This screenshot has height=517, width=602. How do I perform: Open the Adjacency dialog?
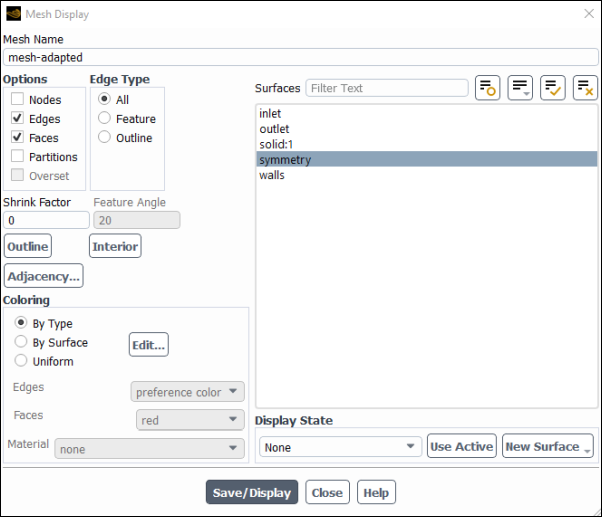pos(43,276)
